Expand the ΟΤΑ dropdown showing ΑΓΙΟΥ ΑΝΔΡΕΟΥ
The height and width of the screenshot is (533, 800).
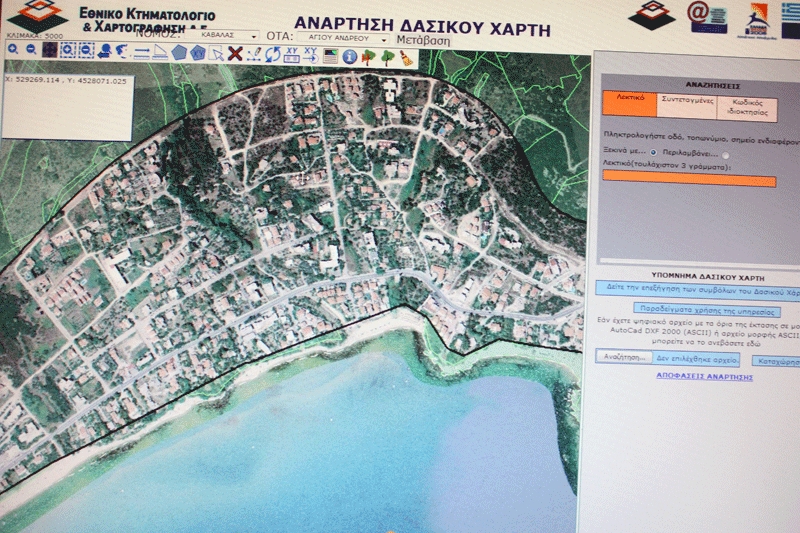pos(341,38)
